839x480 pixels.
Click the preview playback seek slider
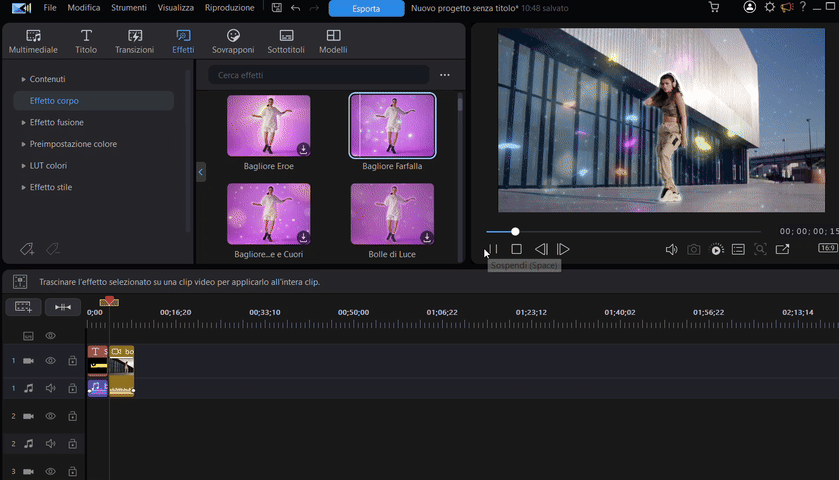click(x=623, y=232)
